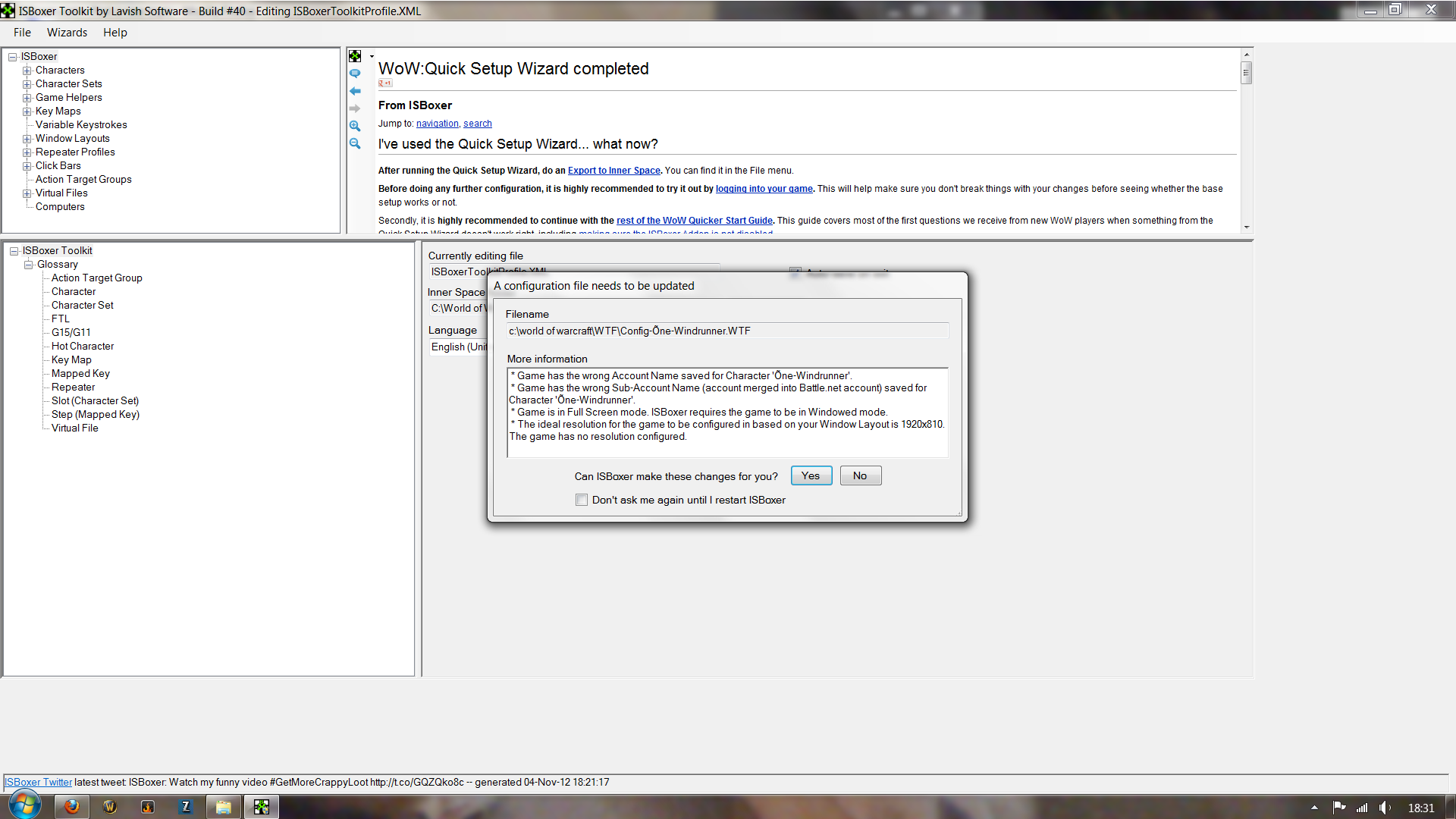Image resolution: width=1456 pixels, height=819 pixels.
Task: Open Windows Explorer folder in taskbar
Action: (x=224, y=807)
